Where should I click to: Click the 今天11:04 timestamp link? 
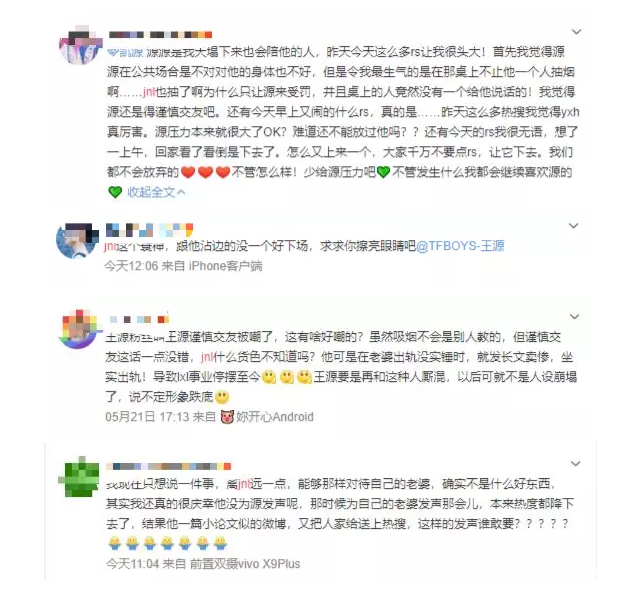[133, 564]
